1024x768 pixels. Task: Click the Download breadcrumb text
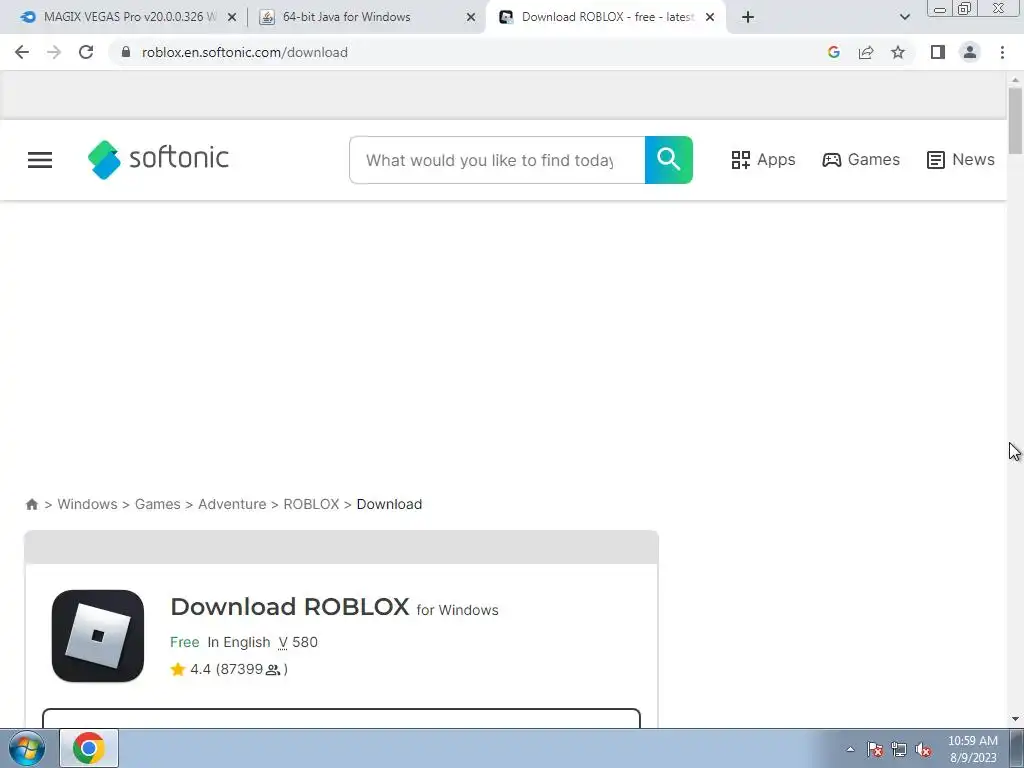tap(389, 504)
